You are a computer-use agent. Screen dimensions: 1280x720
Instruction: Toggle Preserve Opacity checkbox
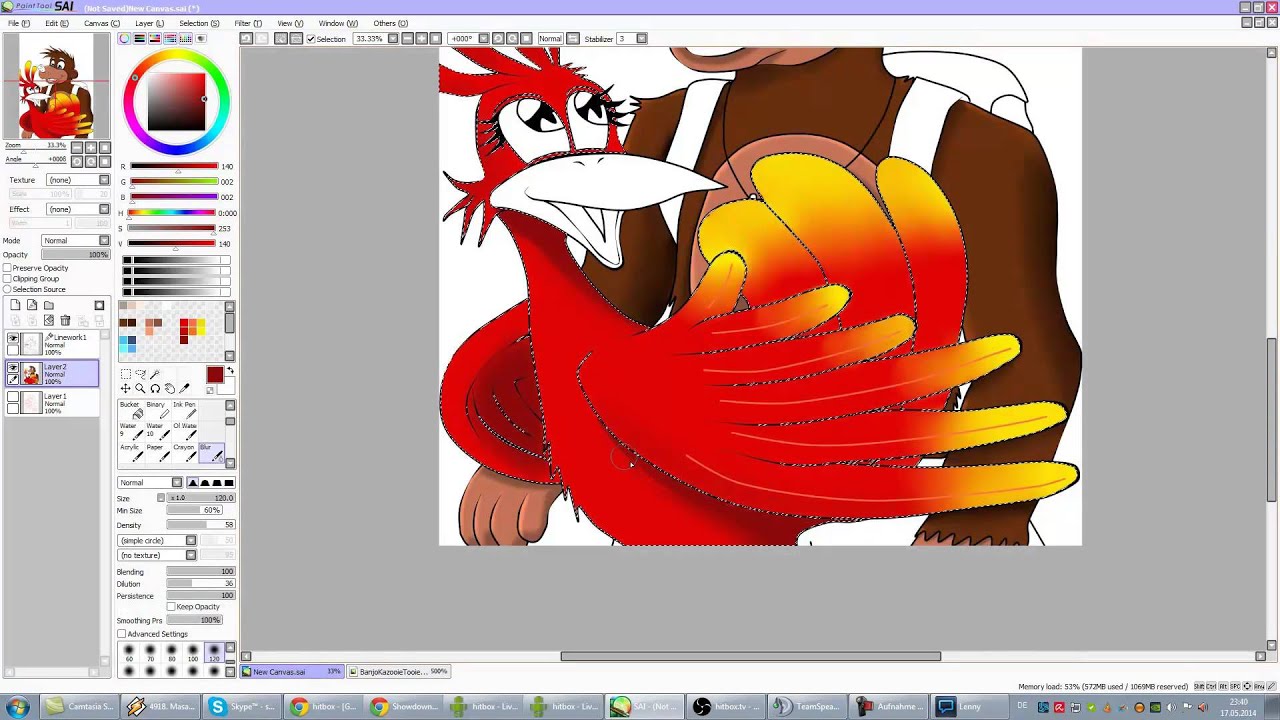point(7,268)
